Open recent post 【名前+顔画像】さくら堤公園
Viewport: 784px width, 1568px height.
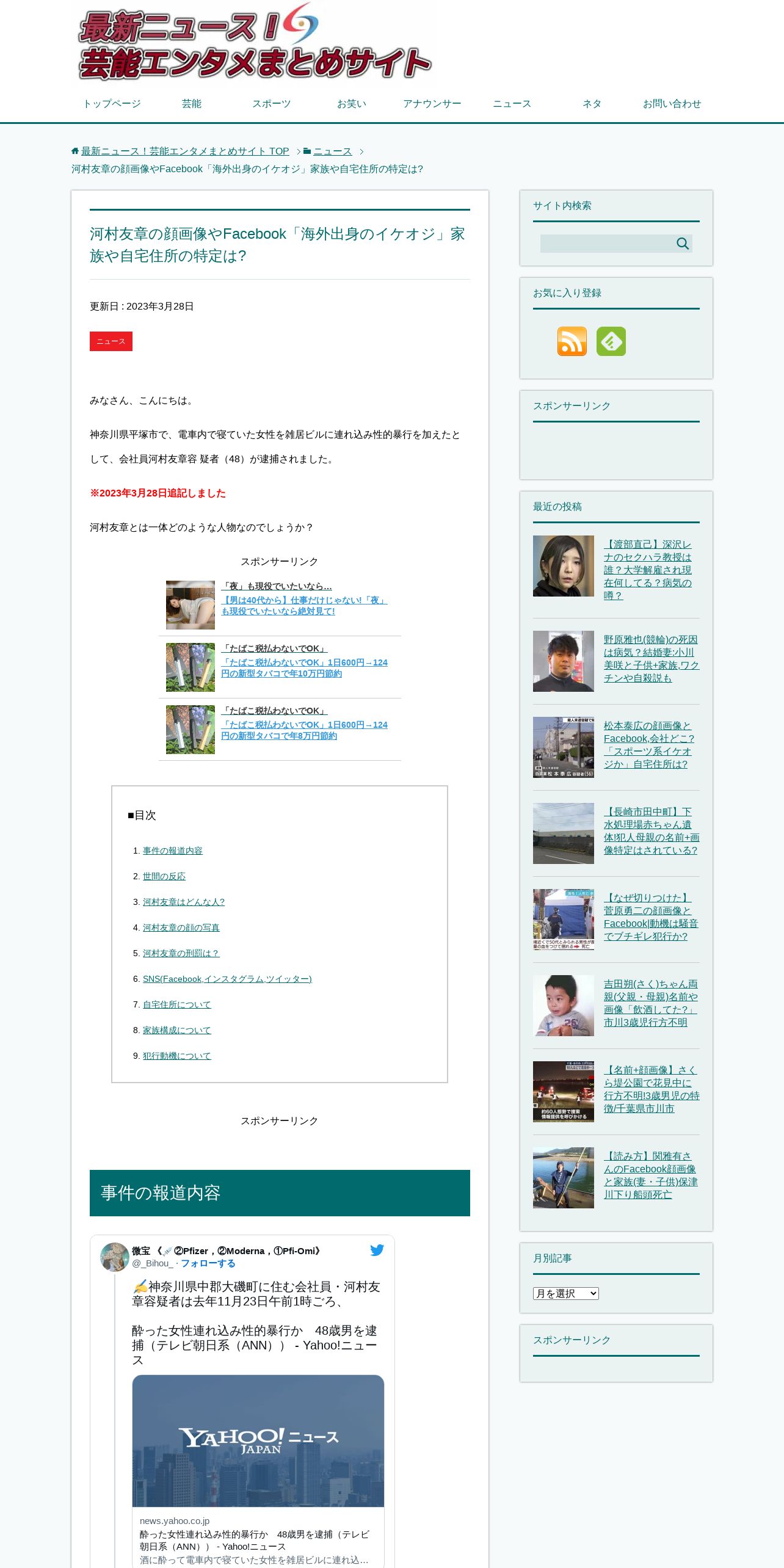(652, 1089)
